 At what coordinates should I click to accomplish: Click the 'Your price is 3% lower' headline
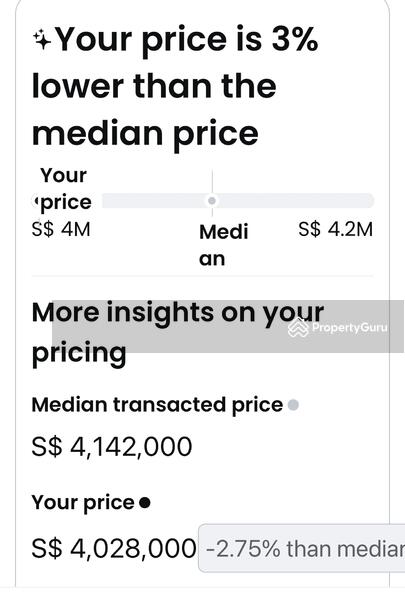pos(175,86)
